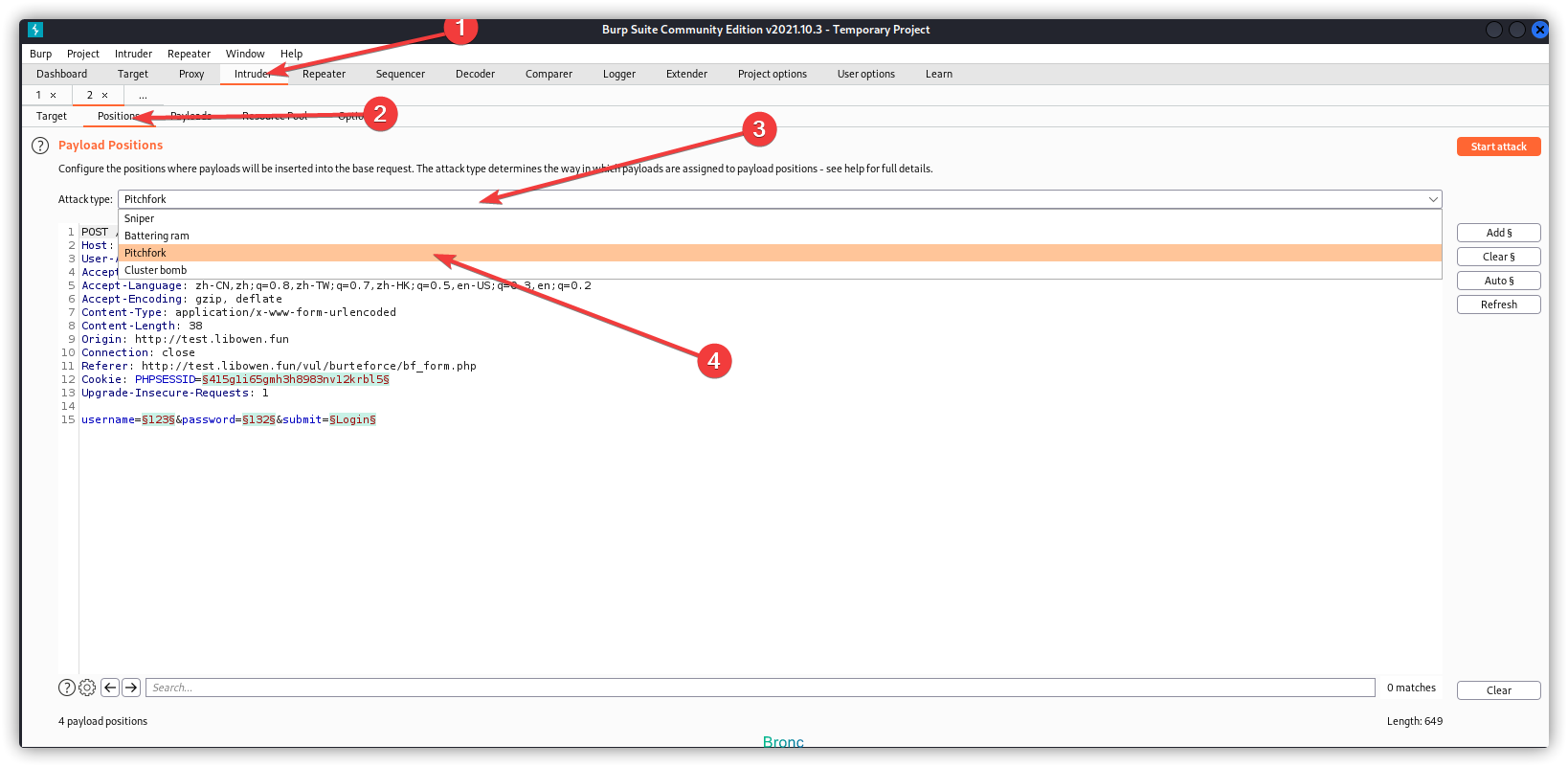Viewport: 1568px width, 767px height.
Task: Open the Burp menu
Action: (x=41, y=54)
